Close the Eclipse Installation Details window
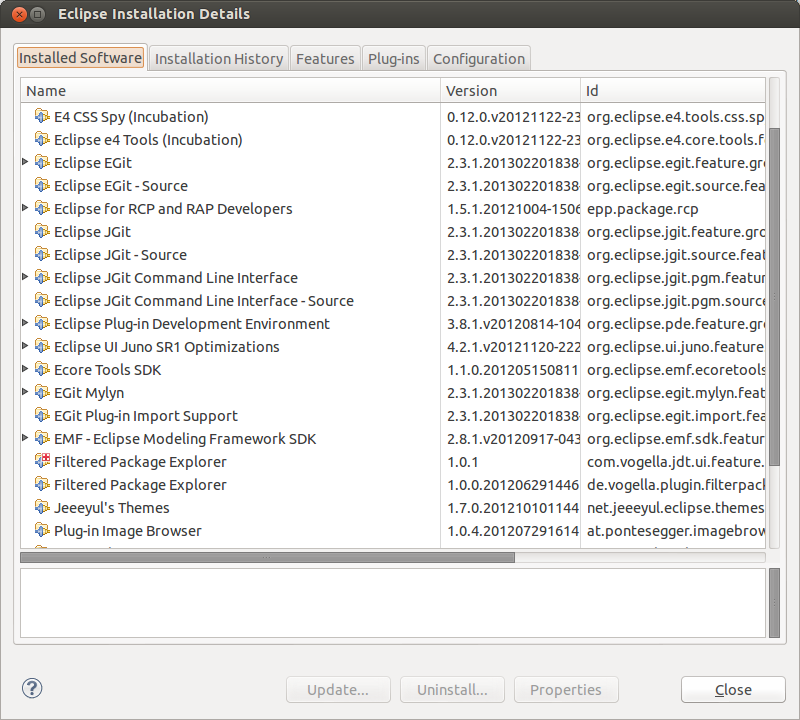Viewport: 800px width, 720px height. point(19,14)
